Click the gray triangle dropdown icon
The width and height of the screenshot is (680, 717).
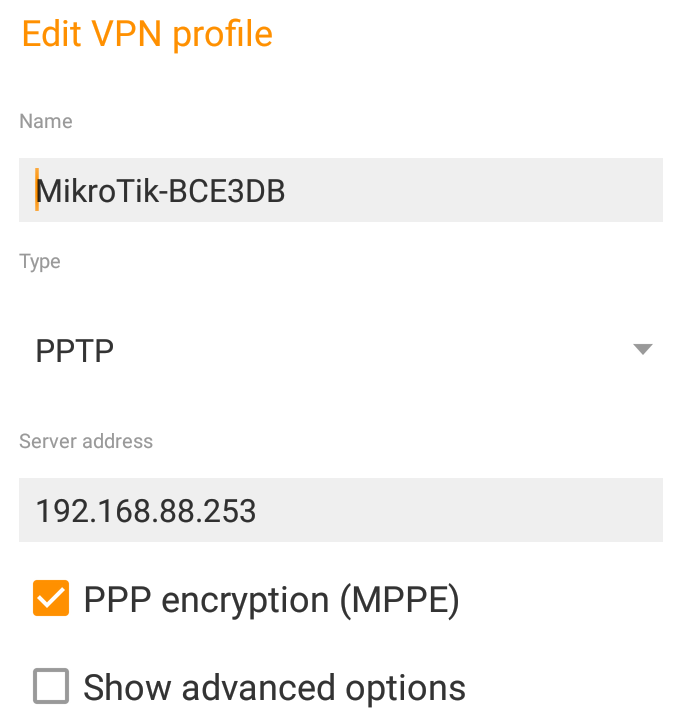pos(643,349)
